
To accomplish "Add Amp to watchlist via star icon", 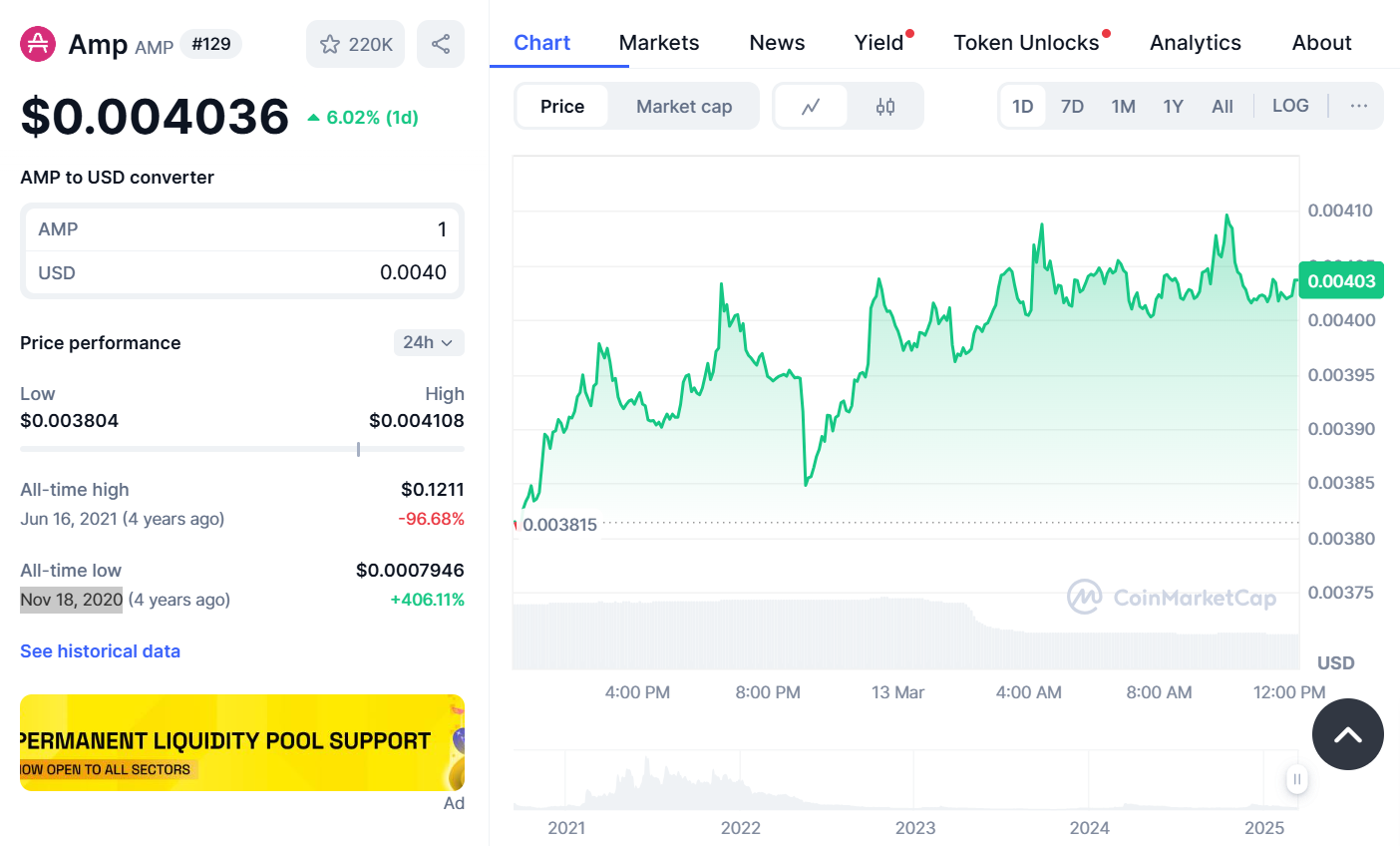I will pyautogui.click(x=330, y=44).
